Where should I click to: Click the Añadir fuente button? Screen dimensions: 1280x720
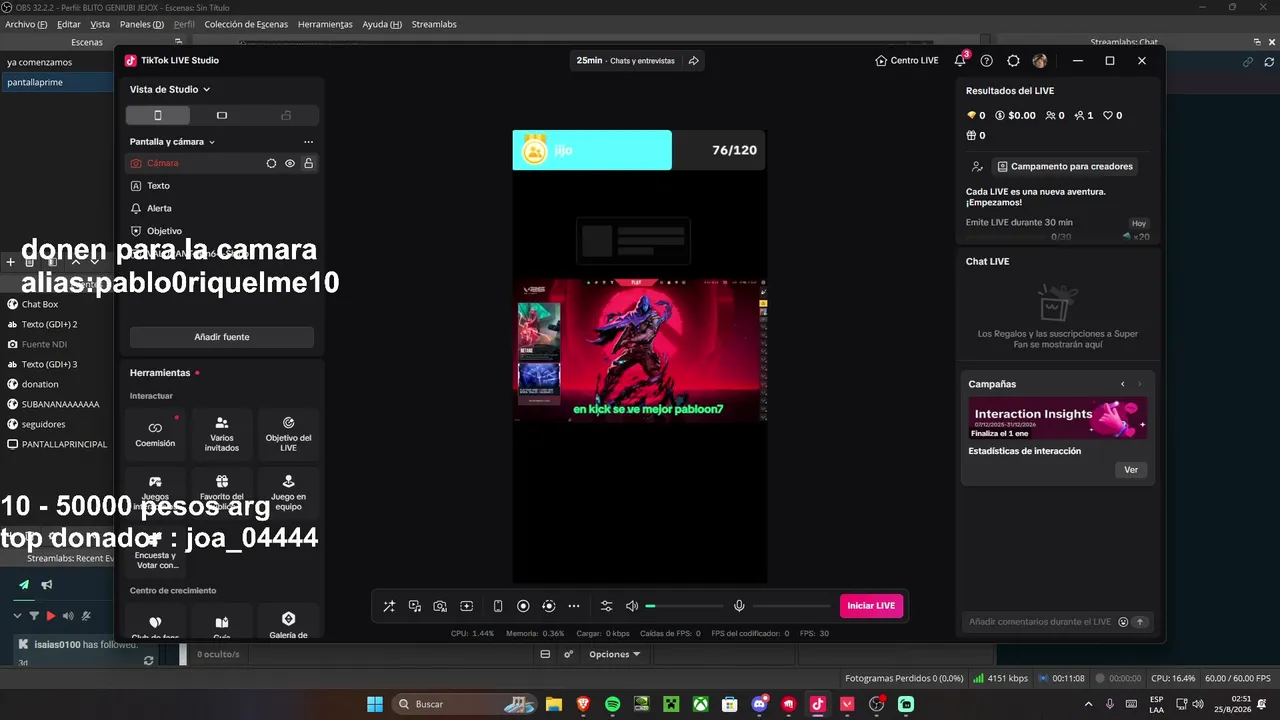click(222, 337)
